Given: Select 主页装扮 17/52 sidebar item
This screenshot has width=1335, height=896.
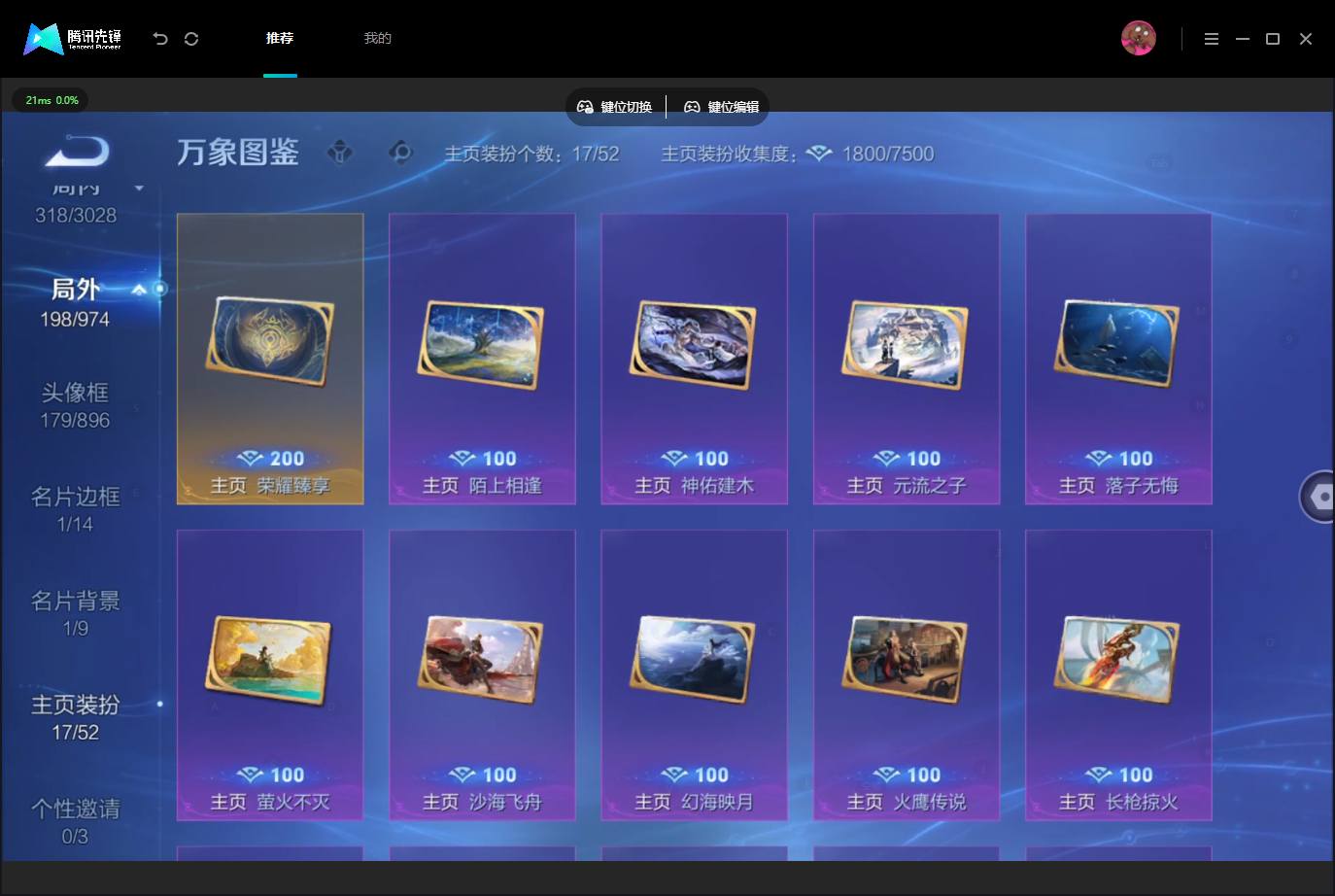Looking at the screenshot, I should pos(75,717).
